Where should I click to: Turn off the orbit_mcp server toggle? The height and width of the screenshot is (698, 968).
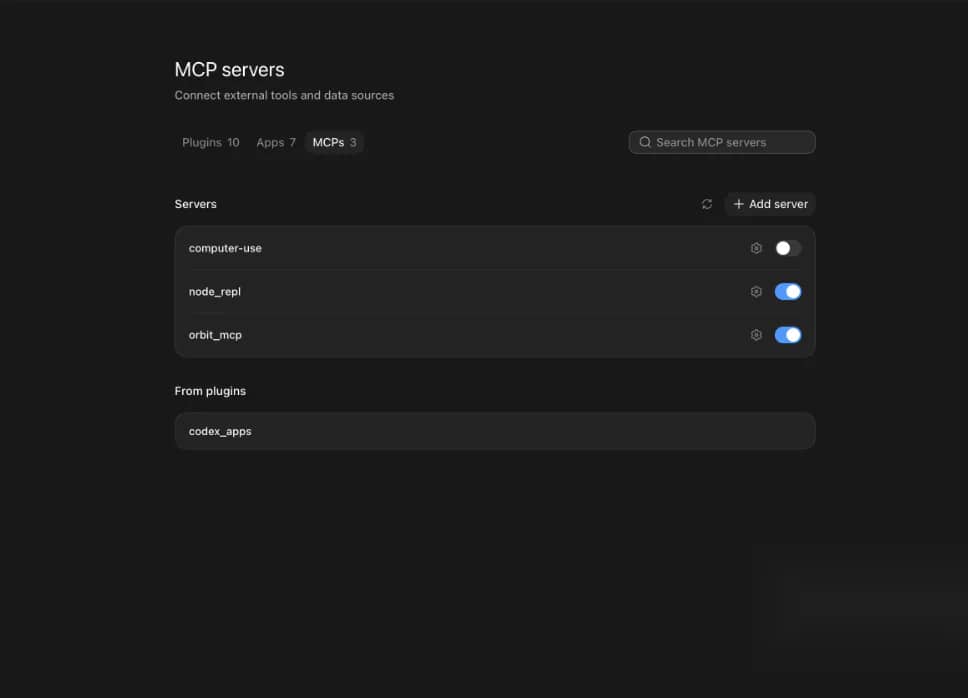pyautogui.click(x=788, y=334)
